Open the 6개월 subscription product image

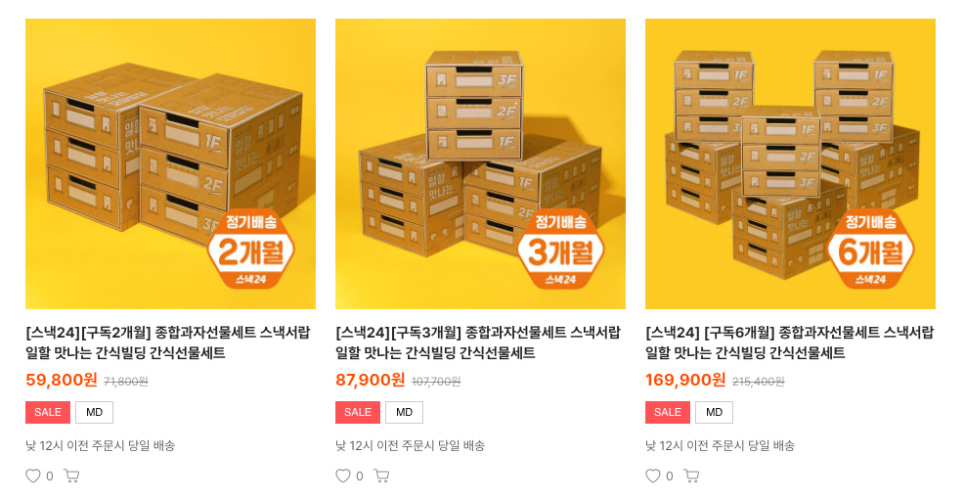pyautogui.click(x=790, y=164)
